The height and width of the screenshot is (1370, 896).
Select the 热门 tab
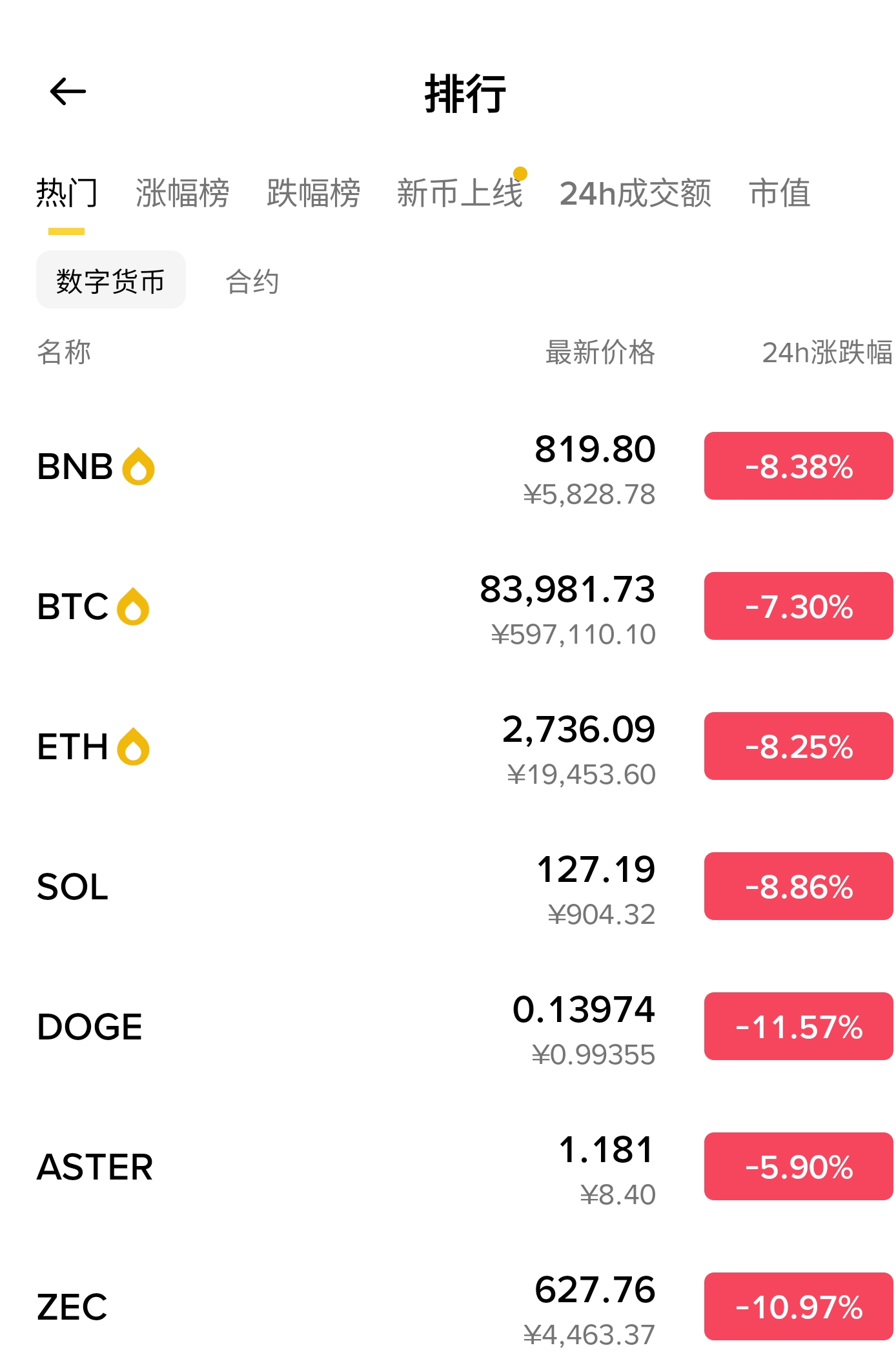click(x=66, y=193)
